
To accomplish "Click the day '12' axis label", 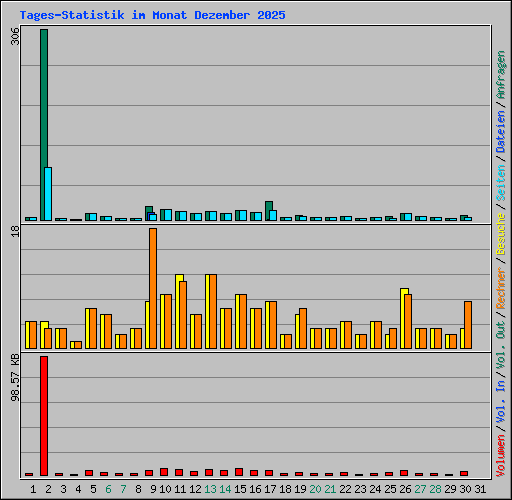I will click(195, 489).
